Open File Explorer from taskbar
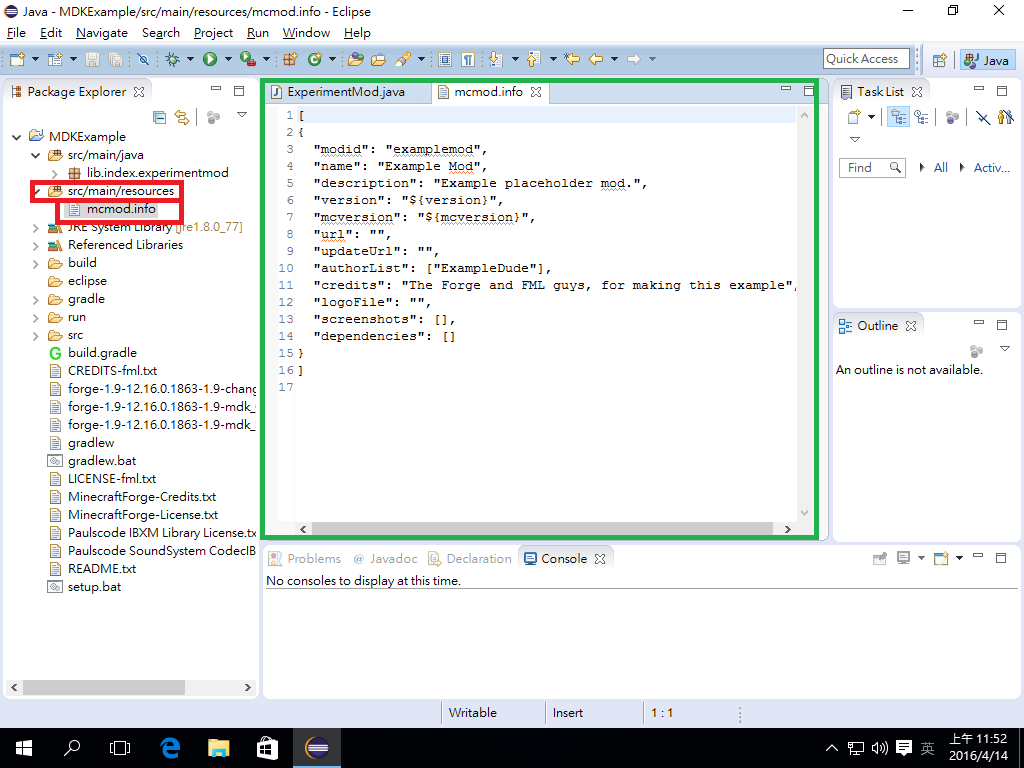 click(219, 748)
